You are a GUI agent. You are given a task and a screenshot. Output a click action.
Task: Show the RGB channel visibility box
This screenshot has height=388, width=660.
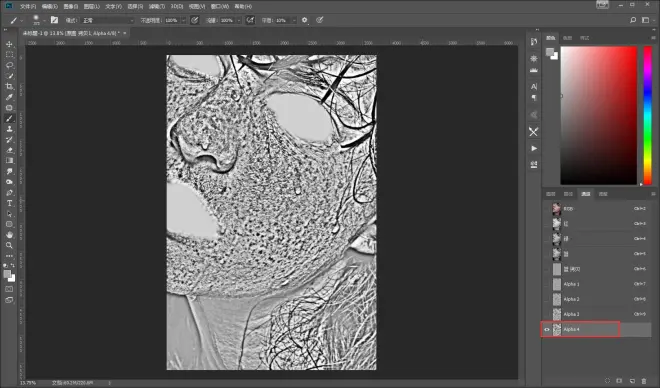(547, 209)
